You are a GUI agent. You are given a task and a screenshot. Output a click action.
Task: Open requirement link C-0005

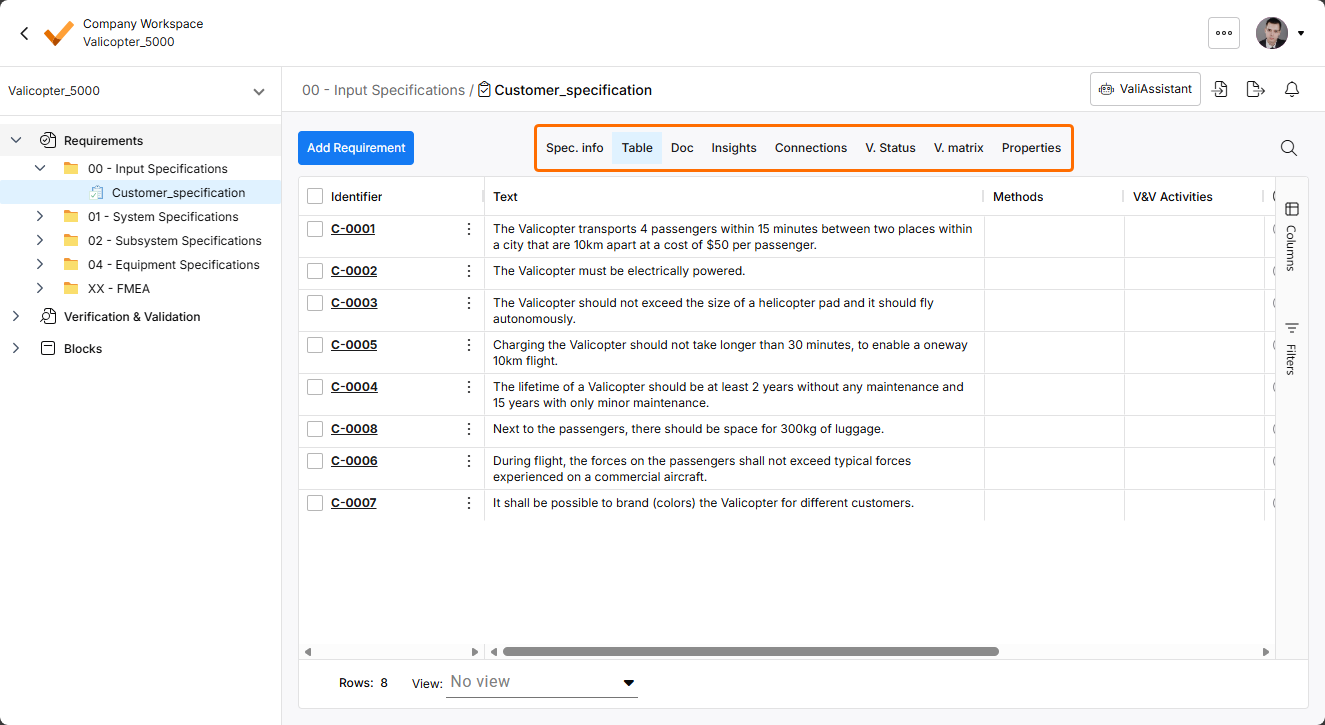[354, 345]
